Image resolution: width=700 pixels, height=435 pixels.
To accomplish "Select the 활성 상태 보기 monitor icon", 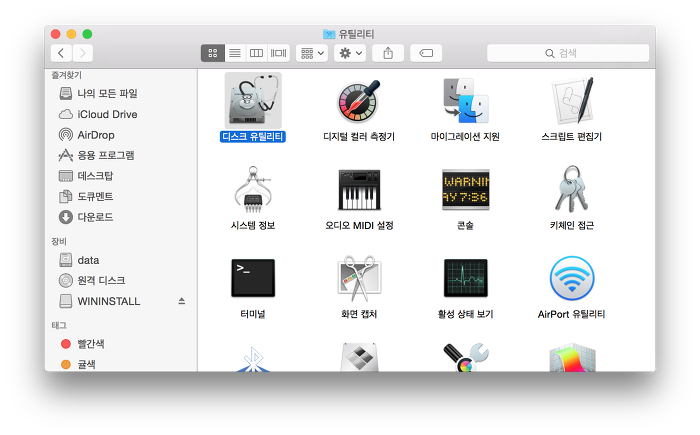I will click(x=466, y=278).
